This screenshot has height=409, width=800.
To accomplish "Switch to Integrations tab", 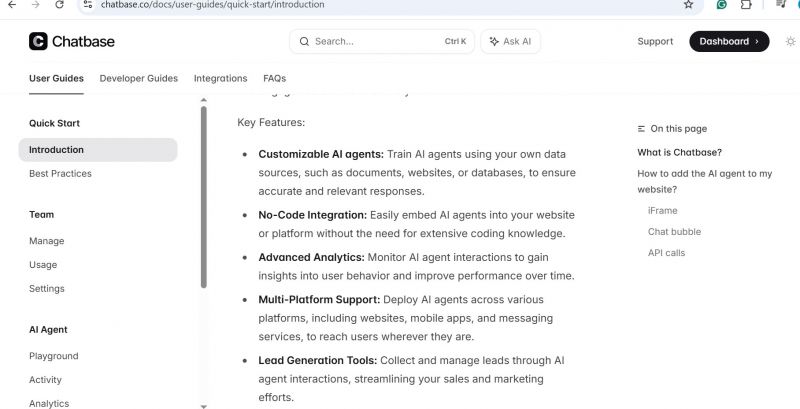I will 220,78.
